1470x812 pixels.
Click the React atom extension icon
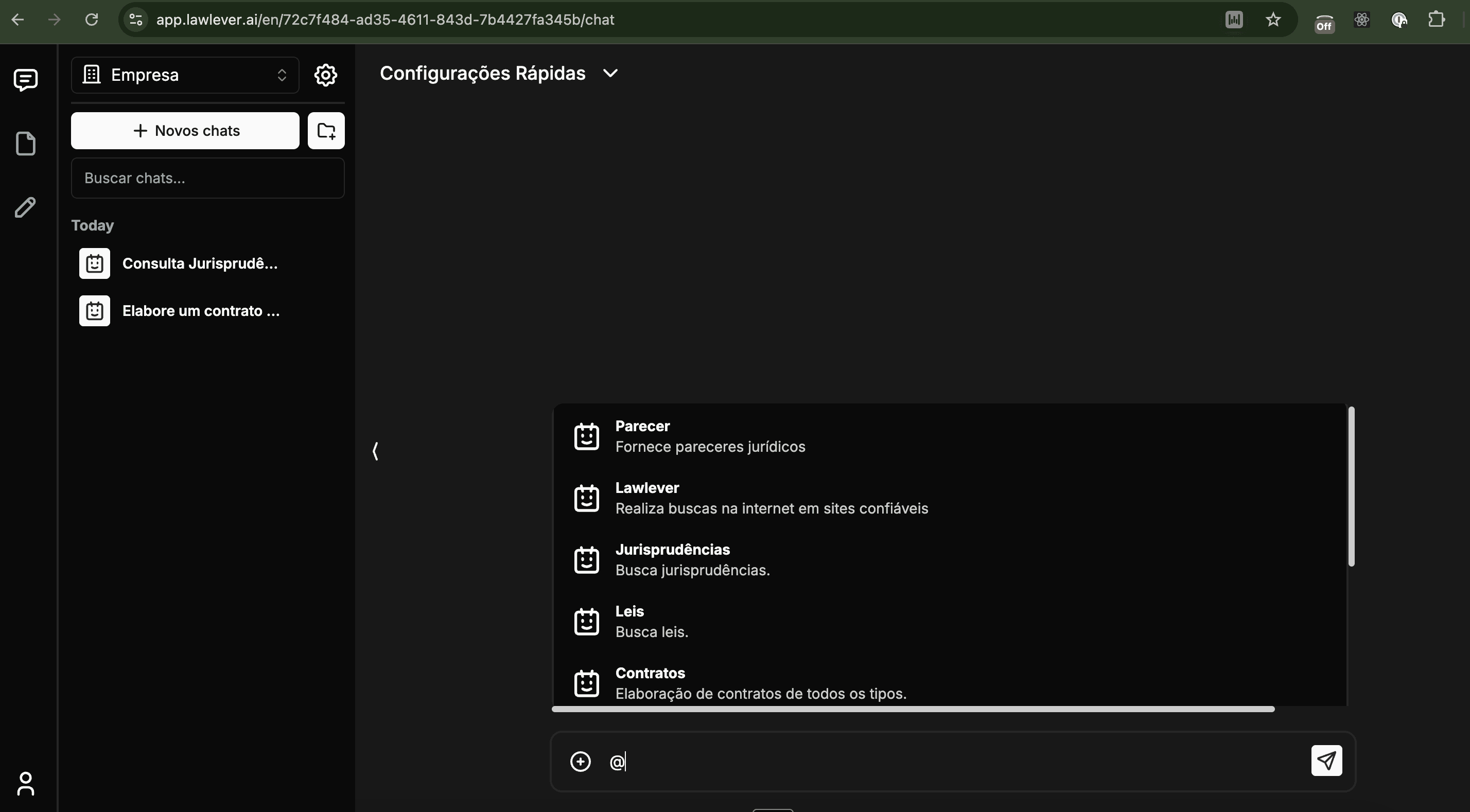click(x=1361, y=20)
